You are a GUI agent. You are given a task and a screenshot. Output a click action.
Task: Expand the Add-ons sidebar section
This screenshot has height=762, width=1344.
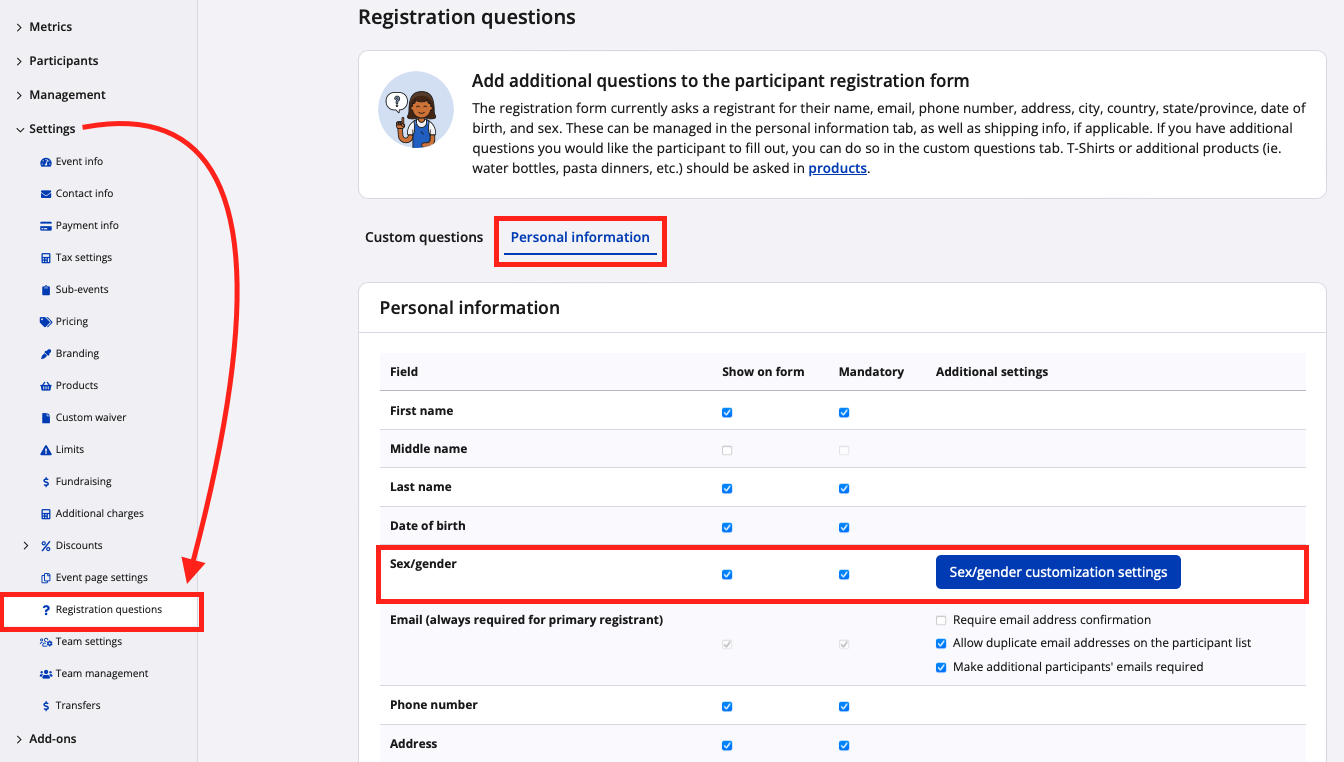pos(19,739)
